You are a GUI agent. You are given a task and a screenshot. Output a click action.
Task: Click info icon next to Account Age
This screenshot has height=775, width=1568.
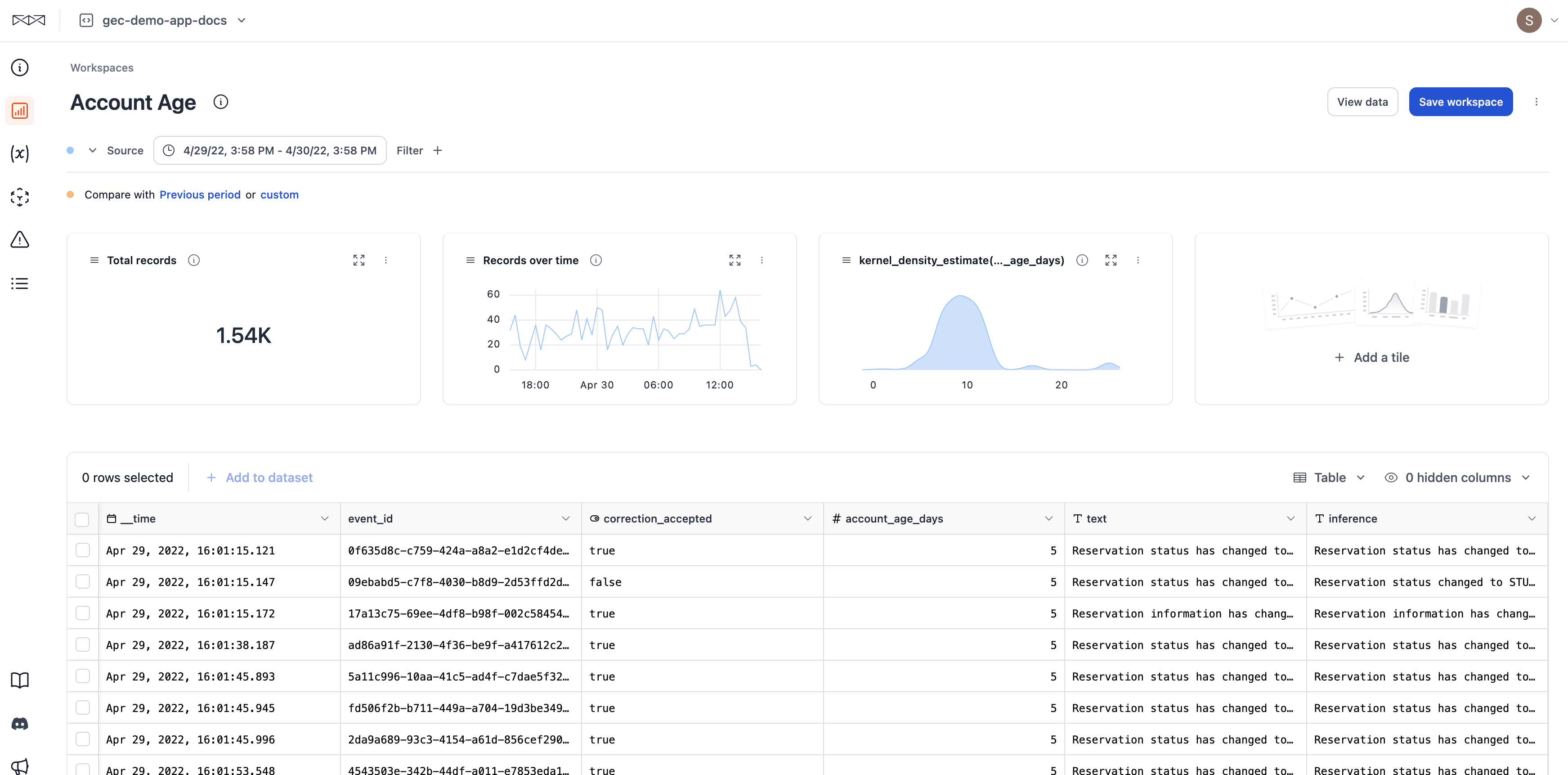220,102
